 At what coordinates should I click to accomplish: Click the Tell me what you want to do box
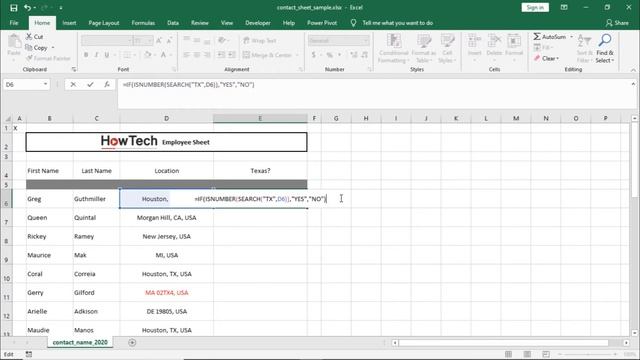click(398, 23)
